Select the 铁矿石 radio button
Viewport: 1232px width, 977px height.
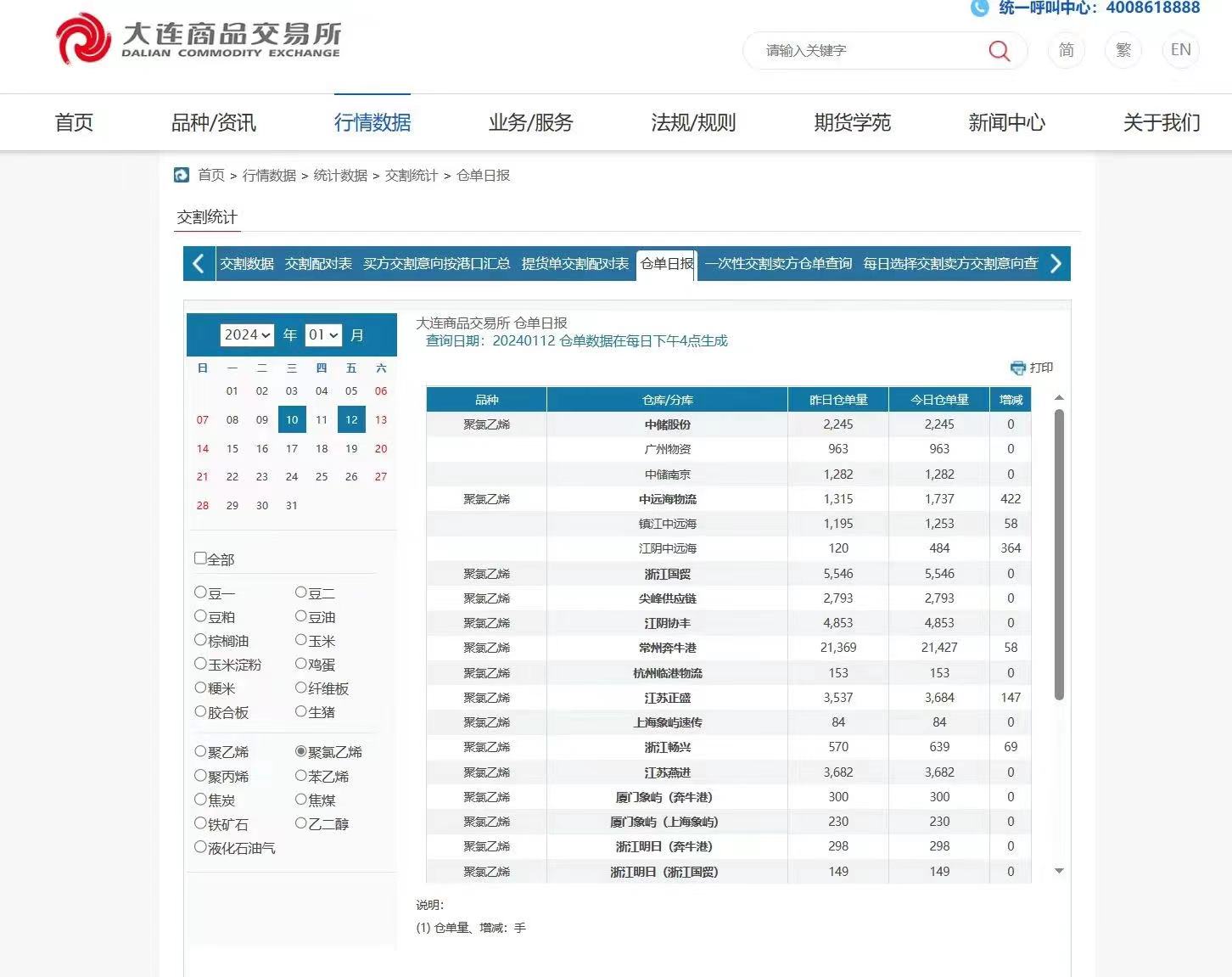pos(200,823)
